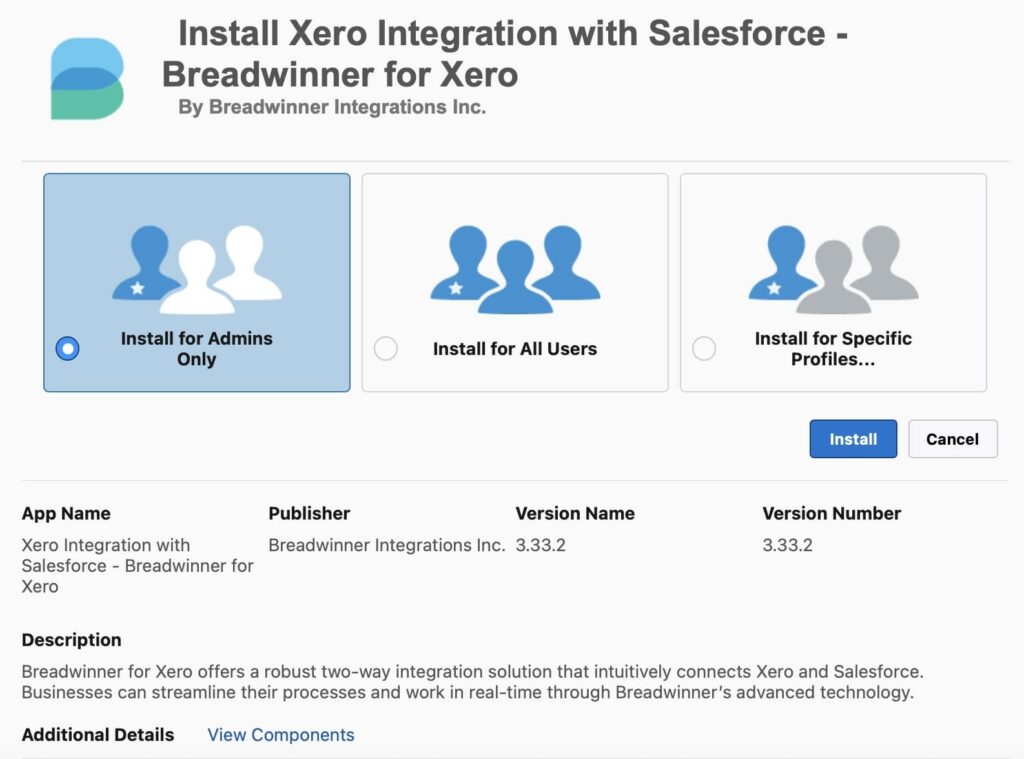Click the Breadwinner Integrations Inc. publisher name
Viewport: 1024px width, 759px height.
[x=386, y=545]
